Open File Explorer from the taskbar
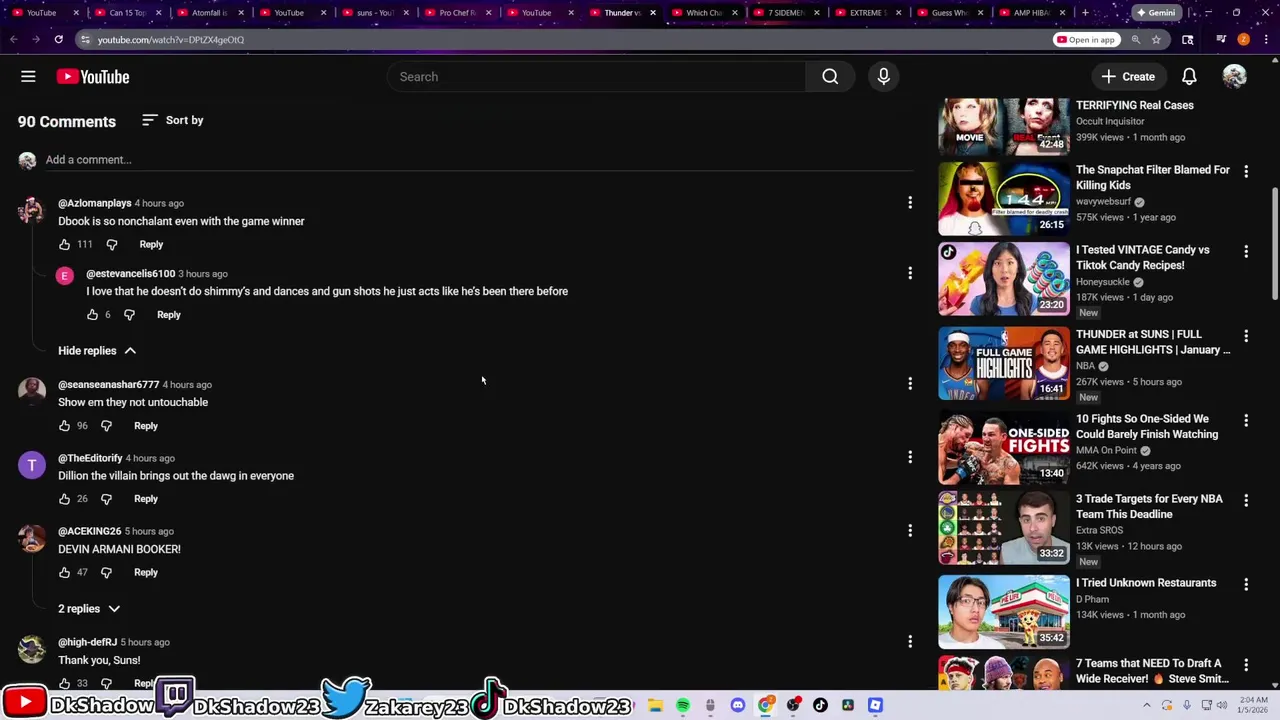Image resolution: width=1280 pixels, height=720 pixels. click(655, 705)
